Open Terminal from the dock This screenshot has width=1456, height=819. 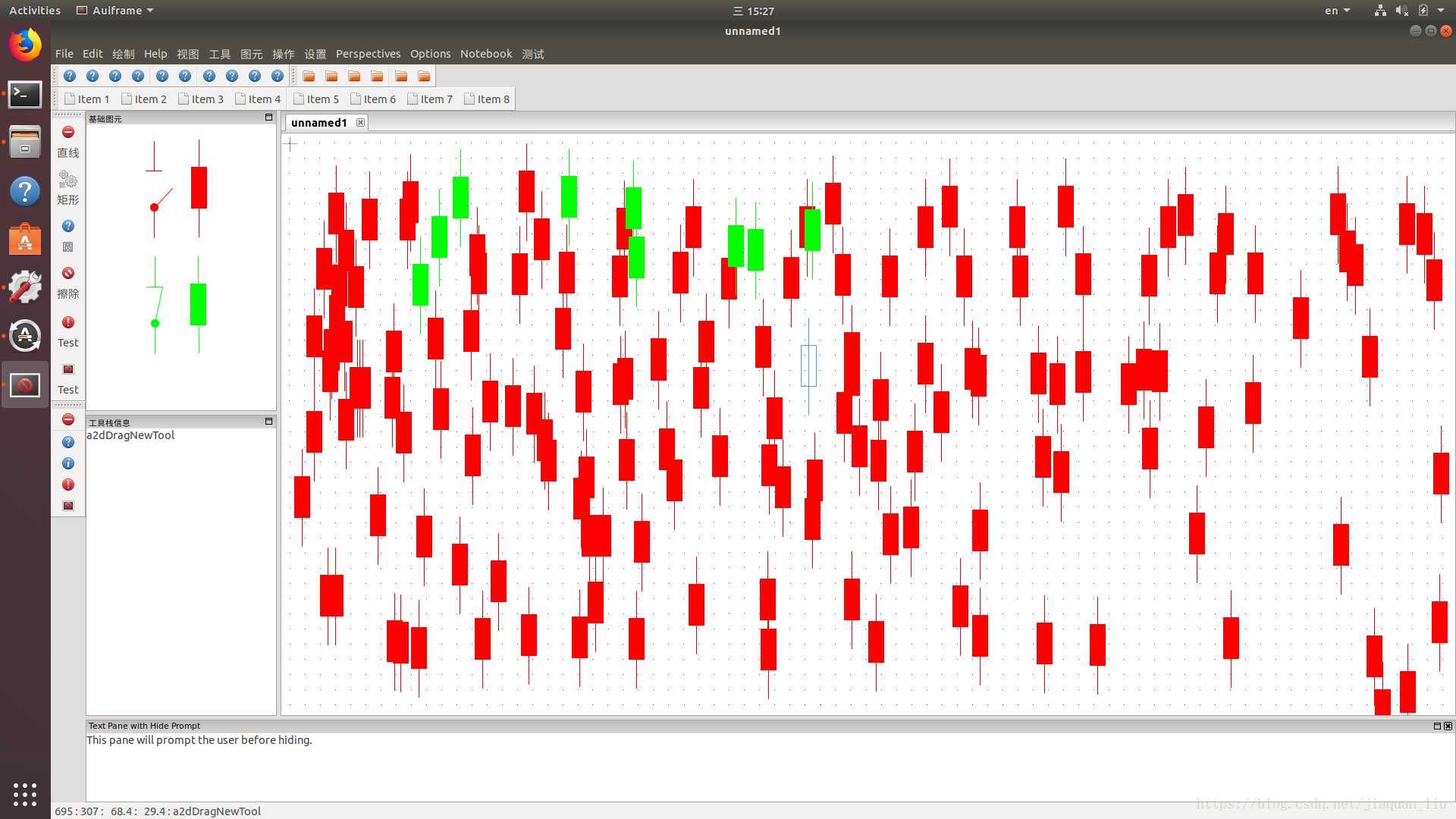25,95
